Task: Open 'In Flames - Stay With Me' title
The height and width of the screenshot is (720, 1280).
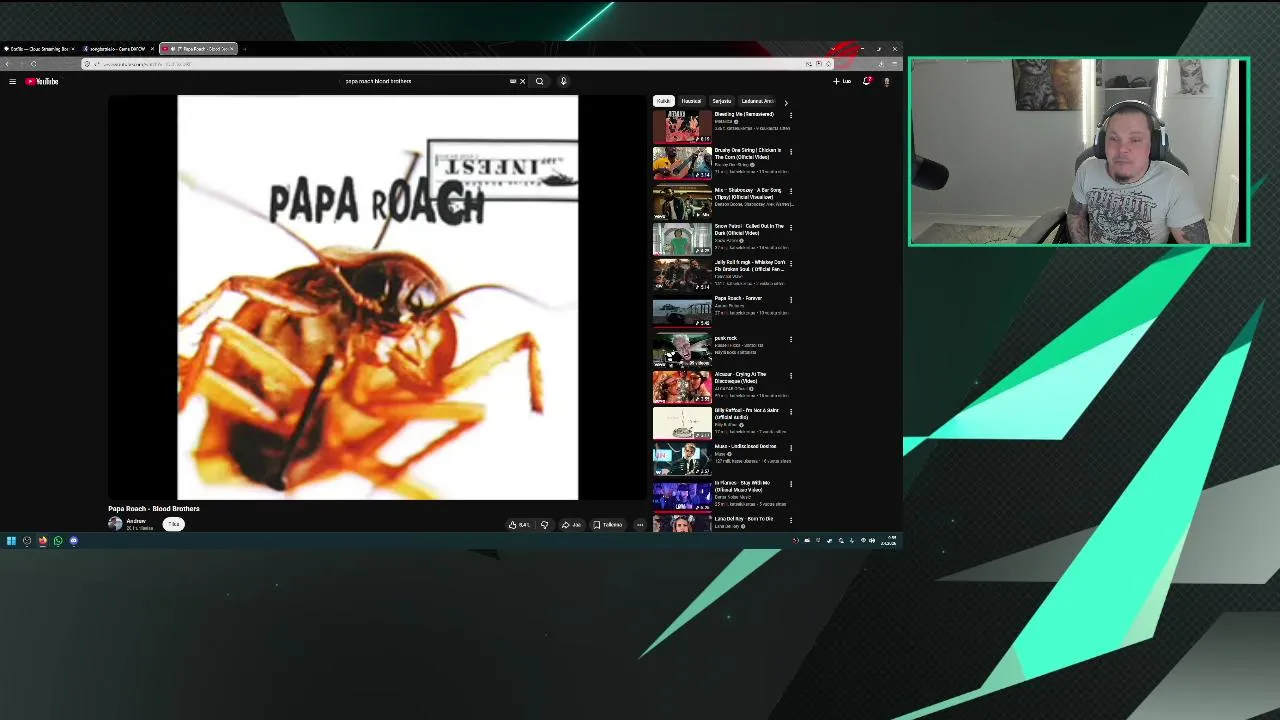Action: pyautogui.click(x=742, y=486)
